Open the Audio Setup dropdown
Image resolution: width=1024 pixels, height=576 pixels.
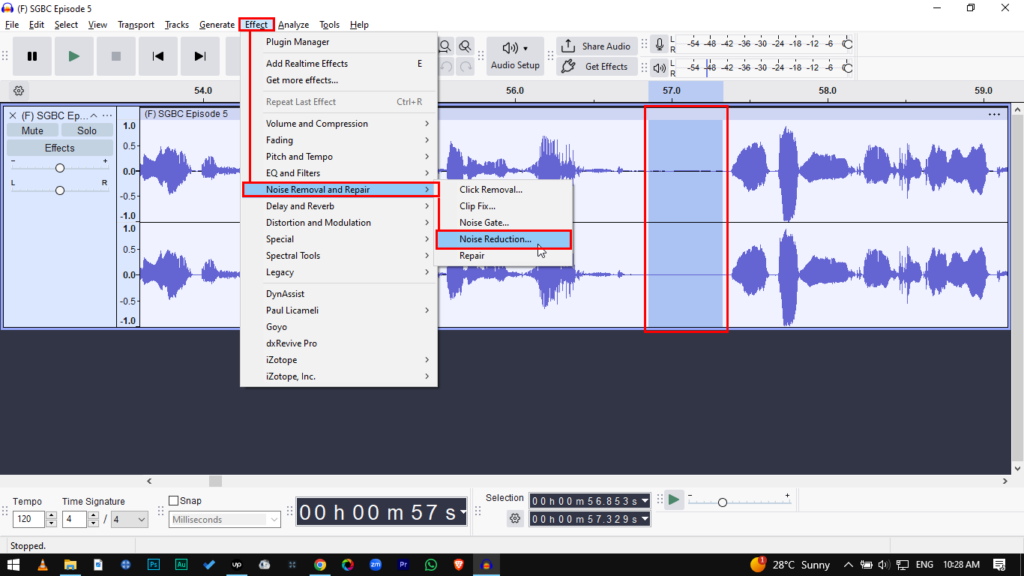coord(515,56)
